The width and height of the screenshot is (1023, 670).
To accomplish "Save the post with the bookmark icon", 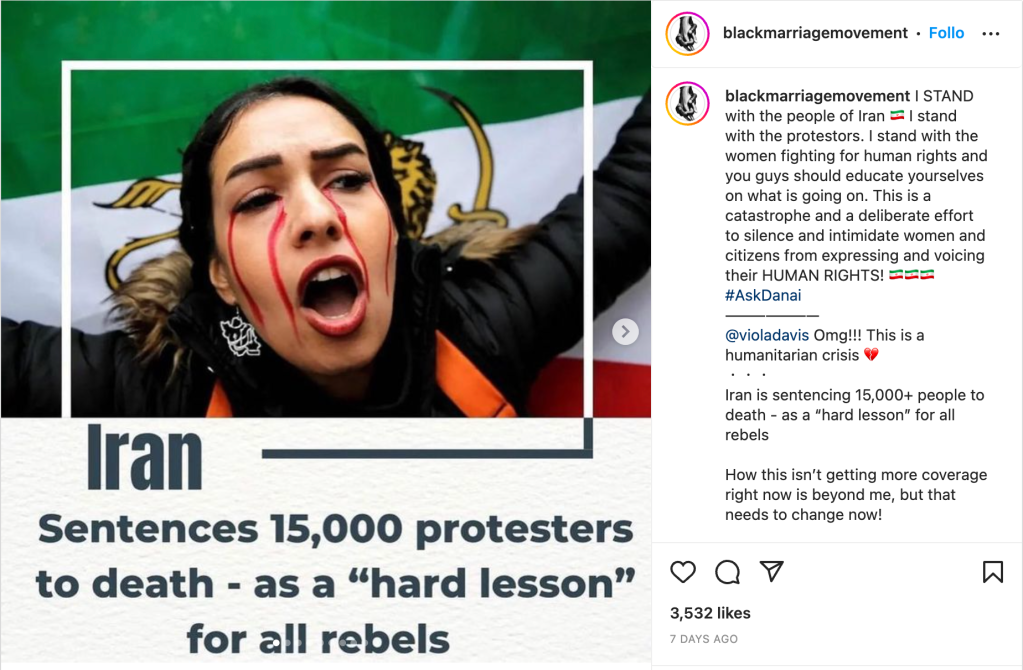I will (992, 571).
